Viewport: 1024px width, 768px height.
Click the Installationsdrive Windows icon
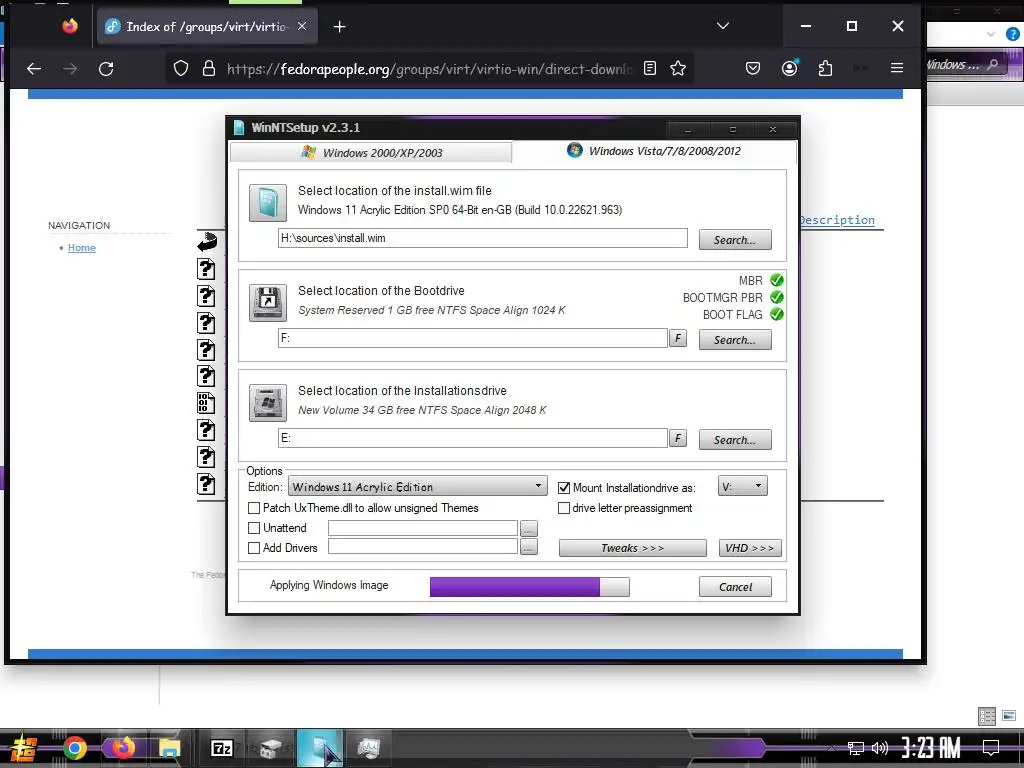(268, 402)
